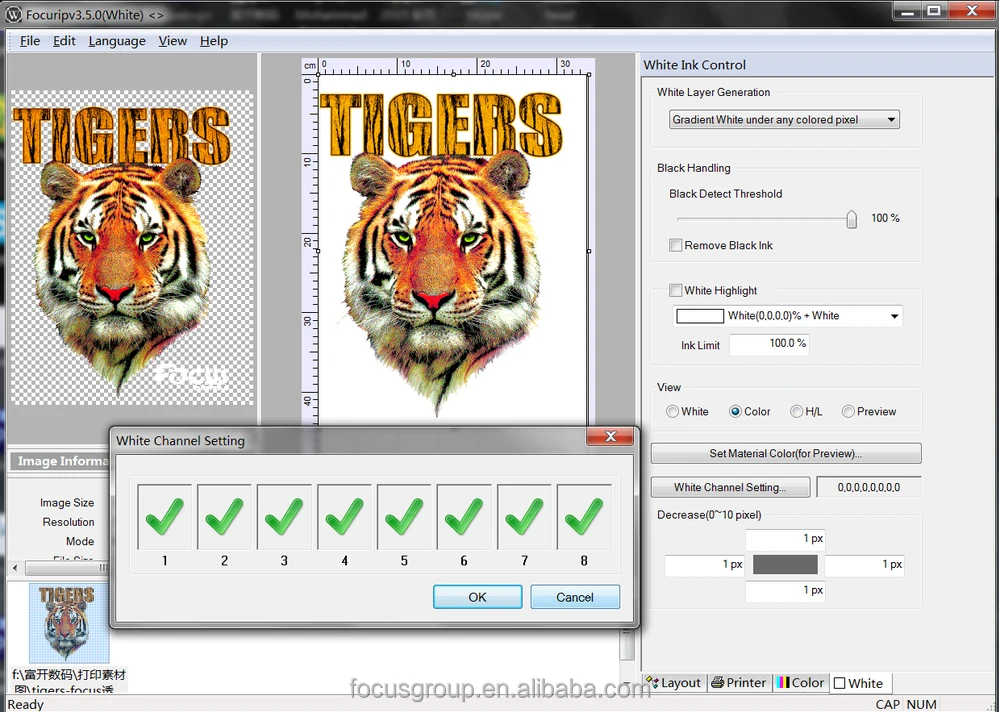Toggle white channel 3 checkmark
The width and height of the screenshot is (999, 712).
[x=284, y=517]
